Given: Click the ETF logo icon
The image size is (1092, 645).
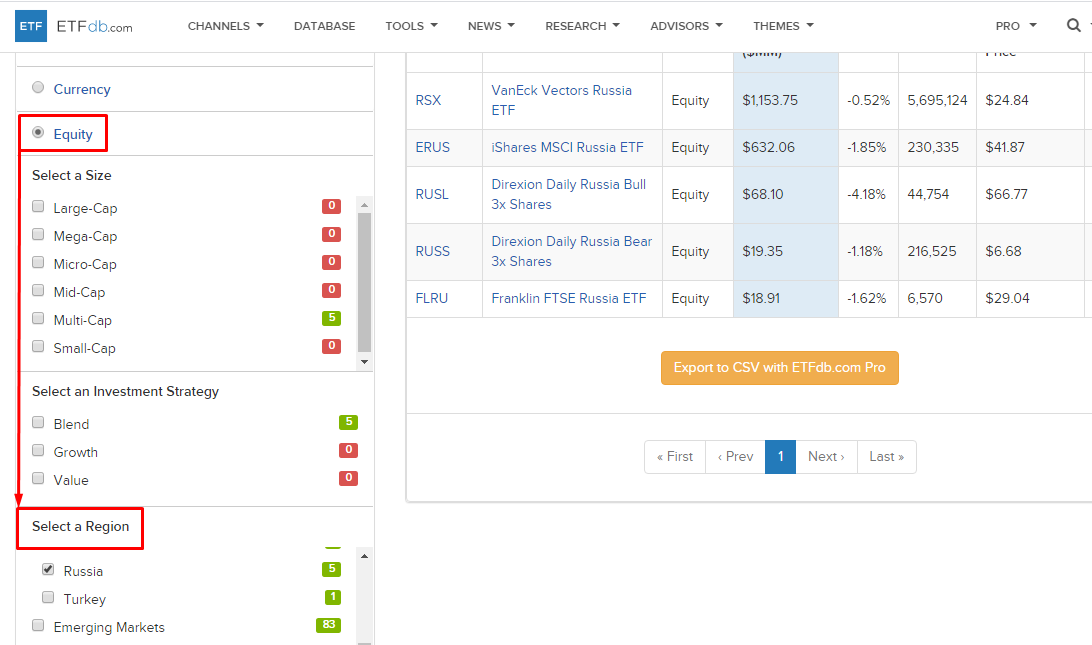Looking at the screenshot, I should (31, 26).
